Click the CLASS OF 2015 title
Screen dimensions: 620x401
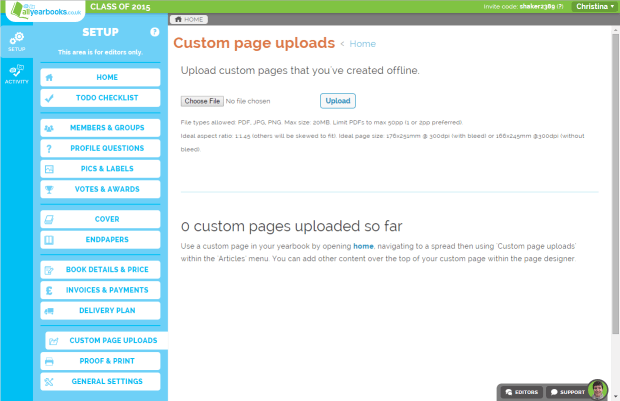[x=120, y=7]
